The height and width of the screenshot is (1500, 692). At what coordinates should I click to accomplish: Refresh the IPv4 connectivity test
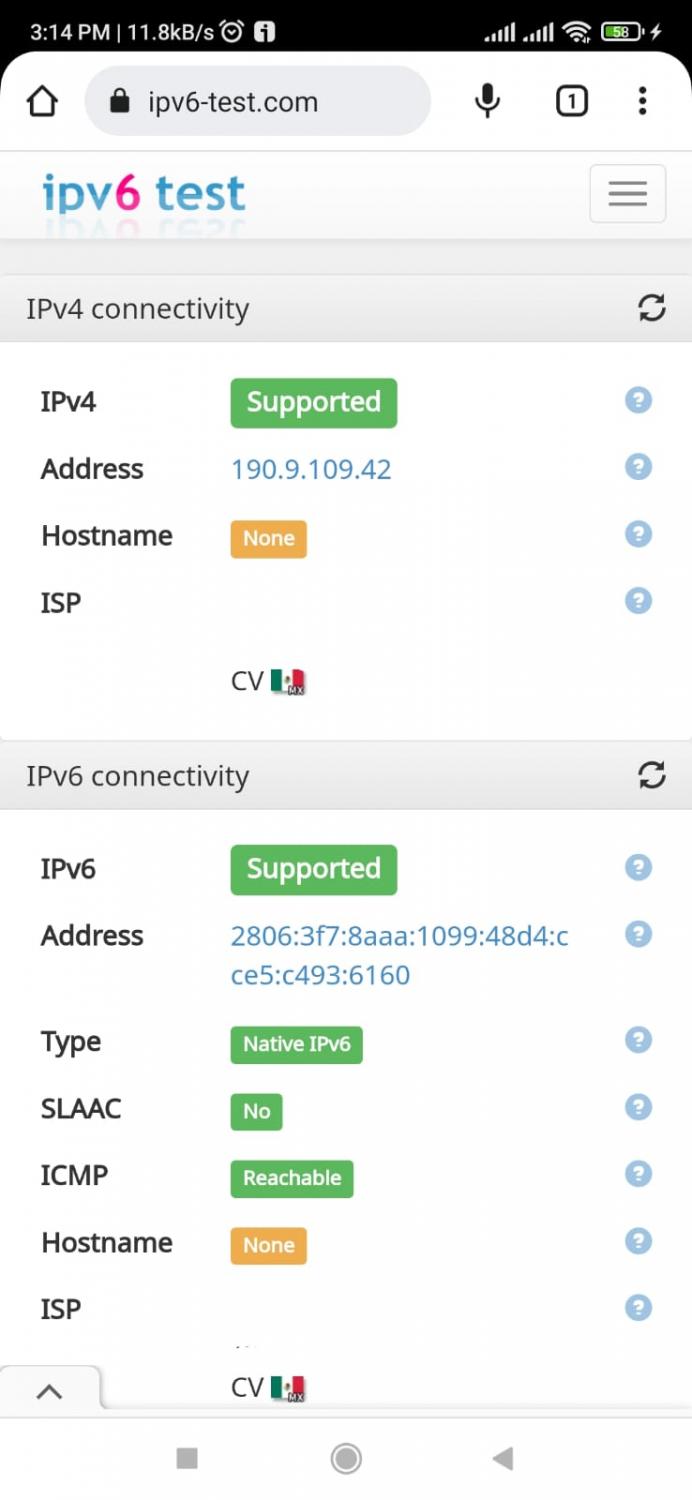[x=652, y=308]
